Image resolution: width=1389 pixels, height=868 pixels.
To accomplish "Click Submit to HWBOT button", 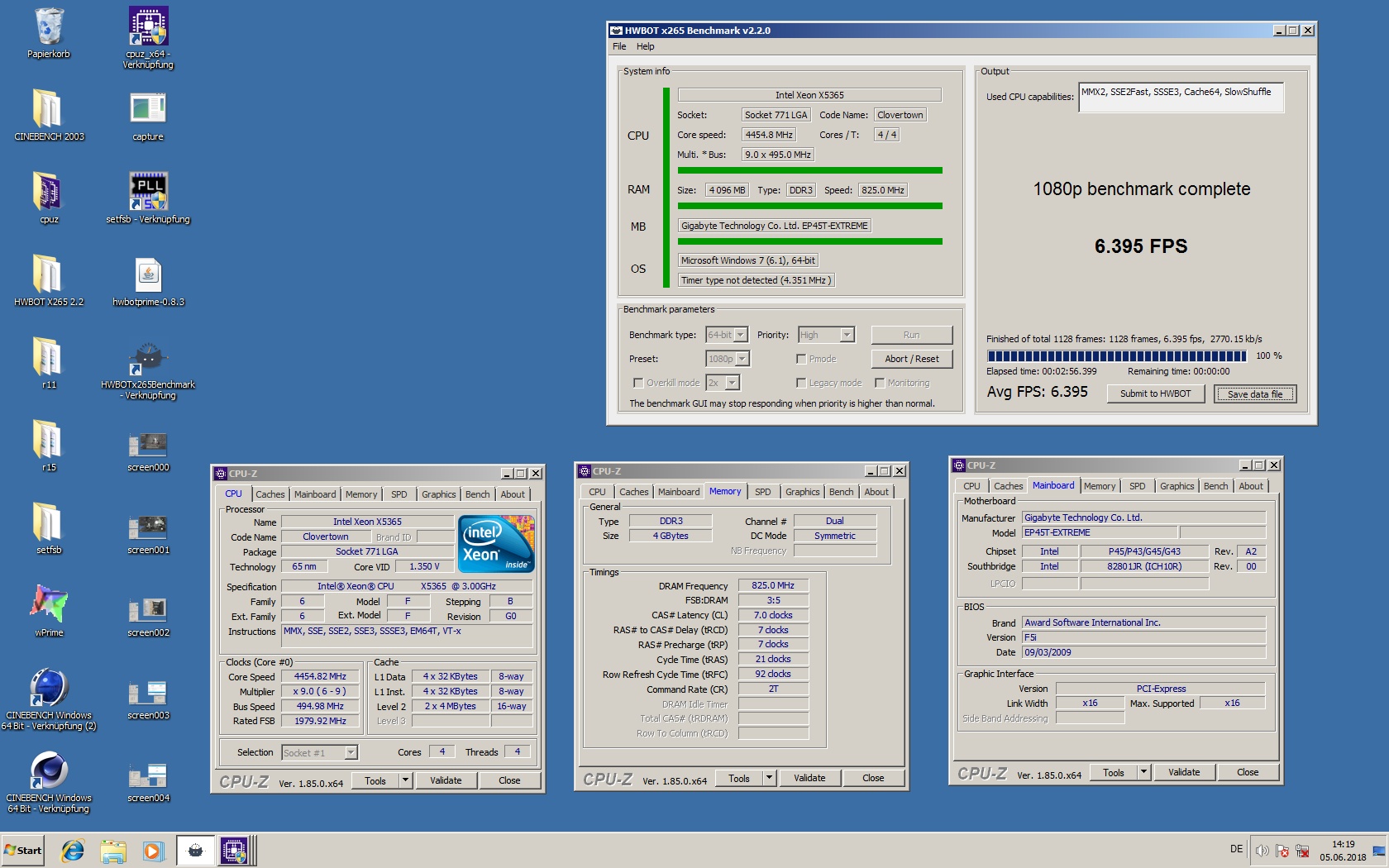I will [x=1156, y=393].
